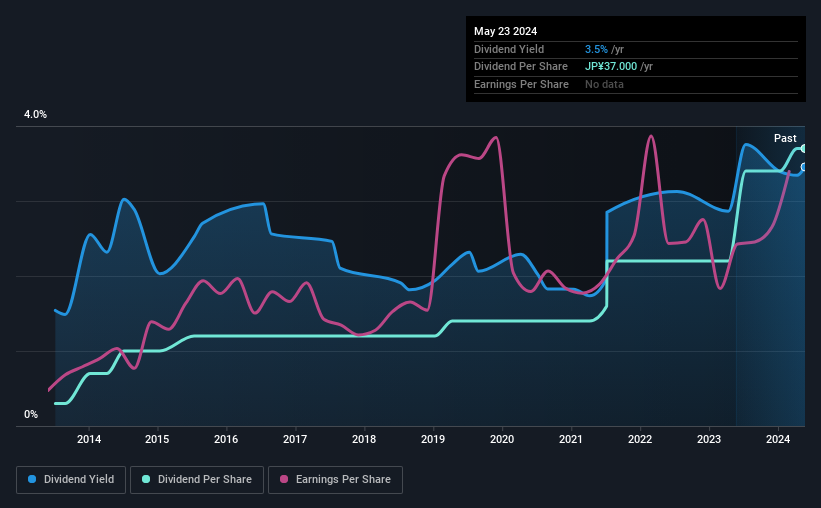
Task: Toggle the Dividend Yield legend button
Action: 71,480
